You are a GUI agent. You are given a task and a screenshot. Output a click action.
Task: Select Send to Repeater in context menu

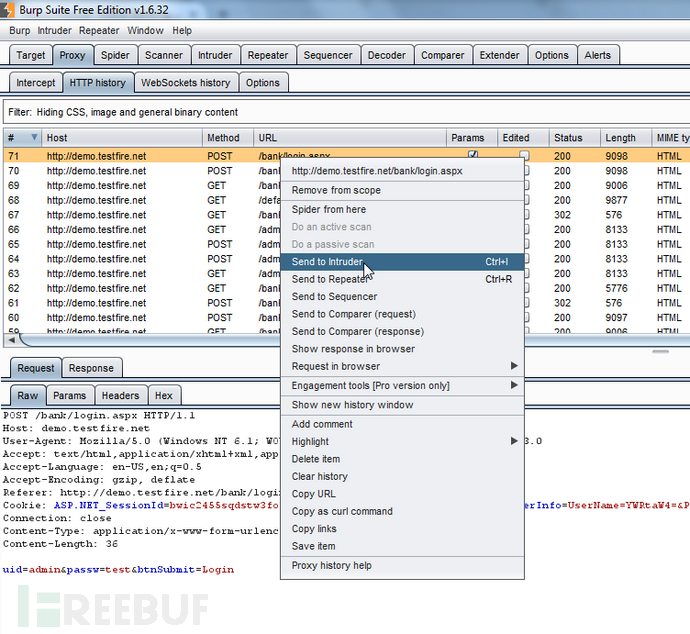(x=402, y=279)
